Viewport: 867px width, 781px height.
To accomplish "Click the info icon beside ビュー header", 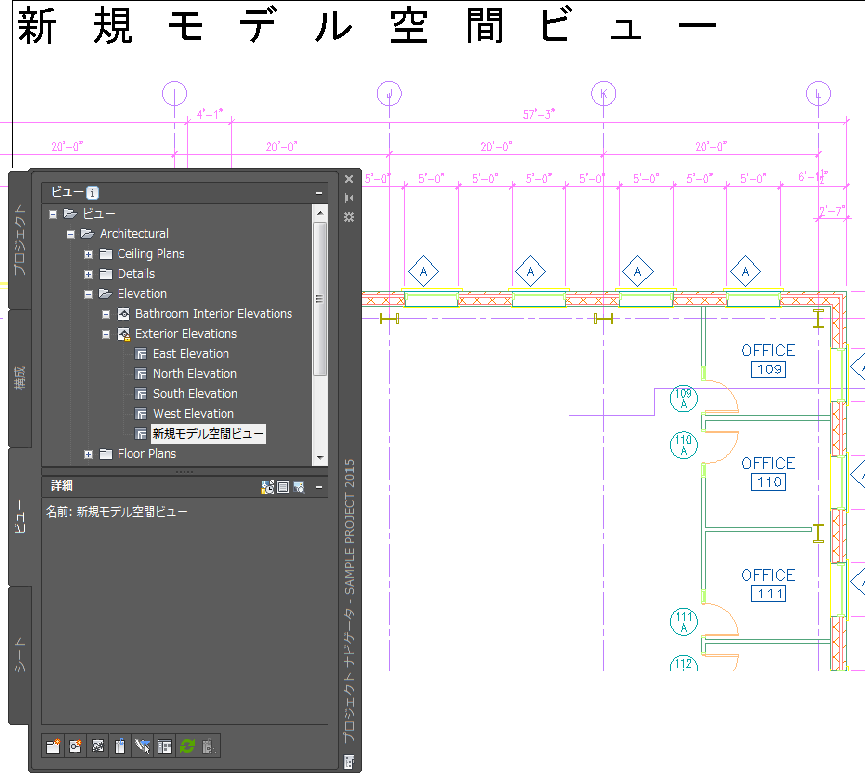I will (x=92, y=192).
